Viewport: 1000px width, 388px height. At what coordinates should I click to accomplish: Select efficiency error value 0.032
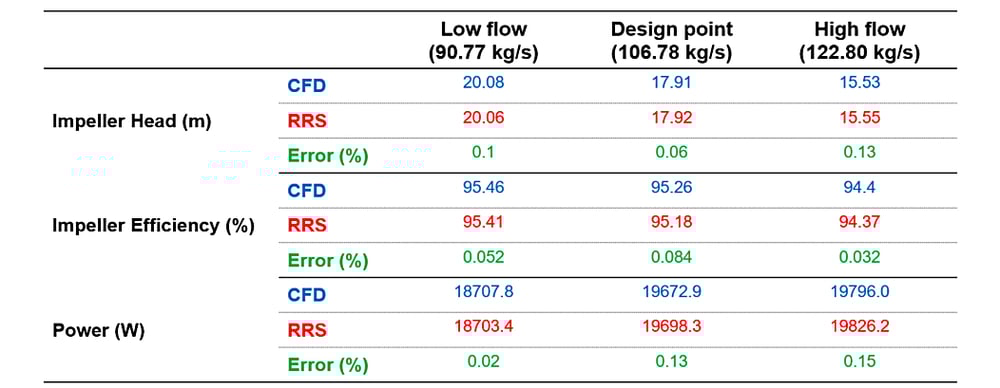point(859,257)
